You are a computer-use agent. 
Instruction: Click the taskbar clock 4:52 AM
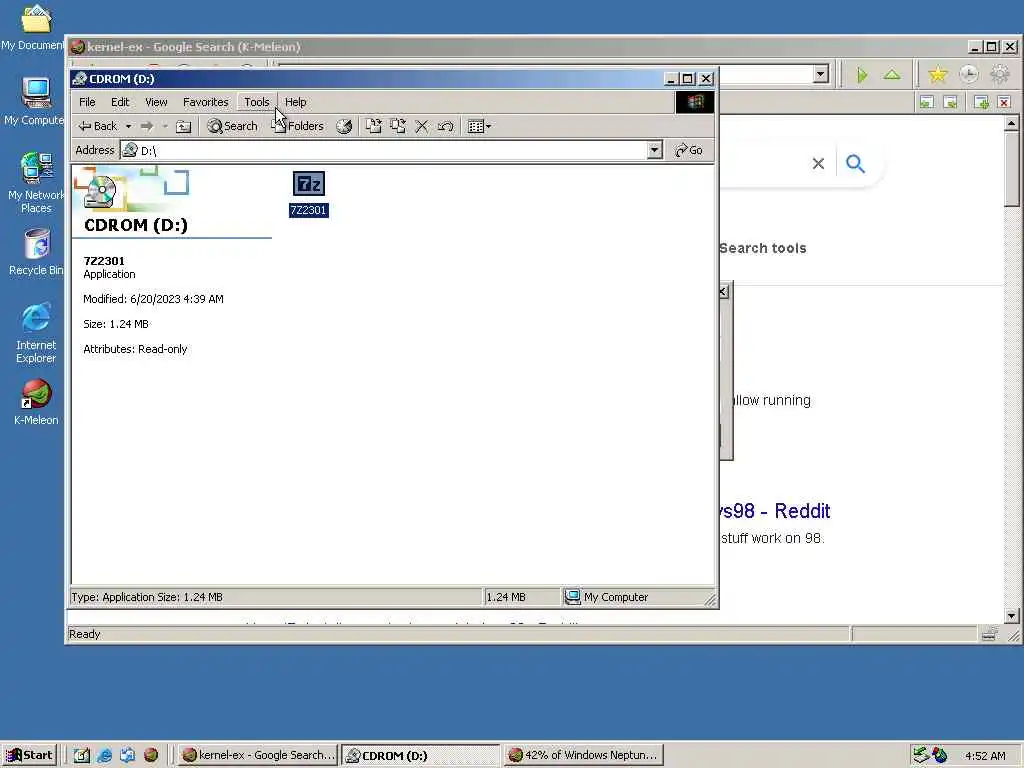(x=985, y=756)
